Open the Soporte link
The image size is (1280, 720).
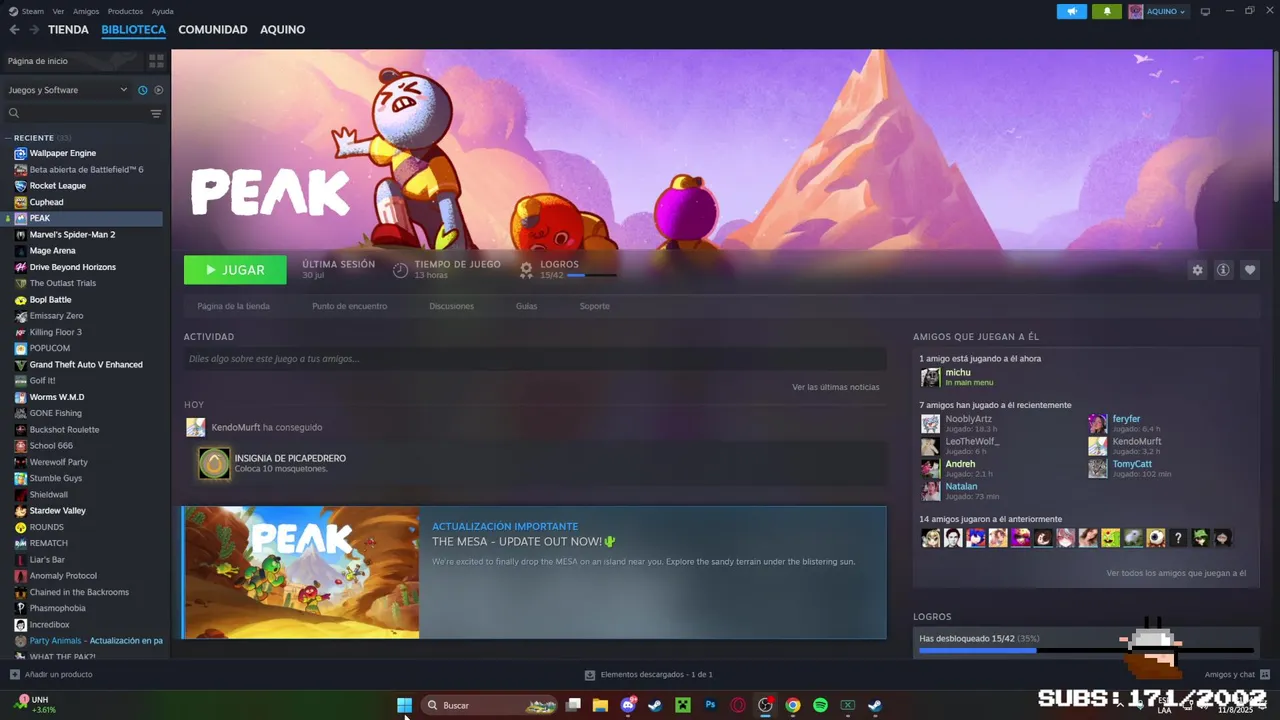tap(595, 306)
